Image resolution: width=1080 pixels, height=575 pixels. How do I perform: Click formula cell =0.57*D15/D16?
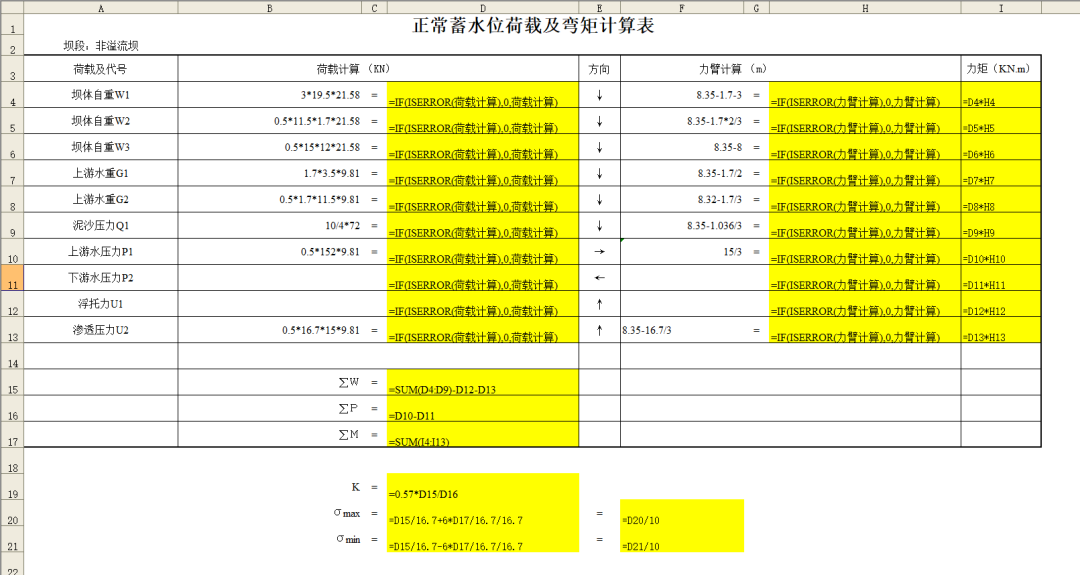[483, 487]
